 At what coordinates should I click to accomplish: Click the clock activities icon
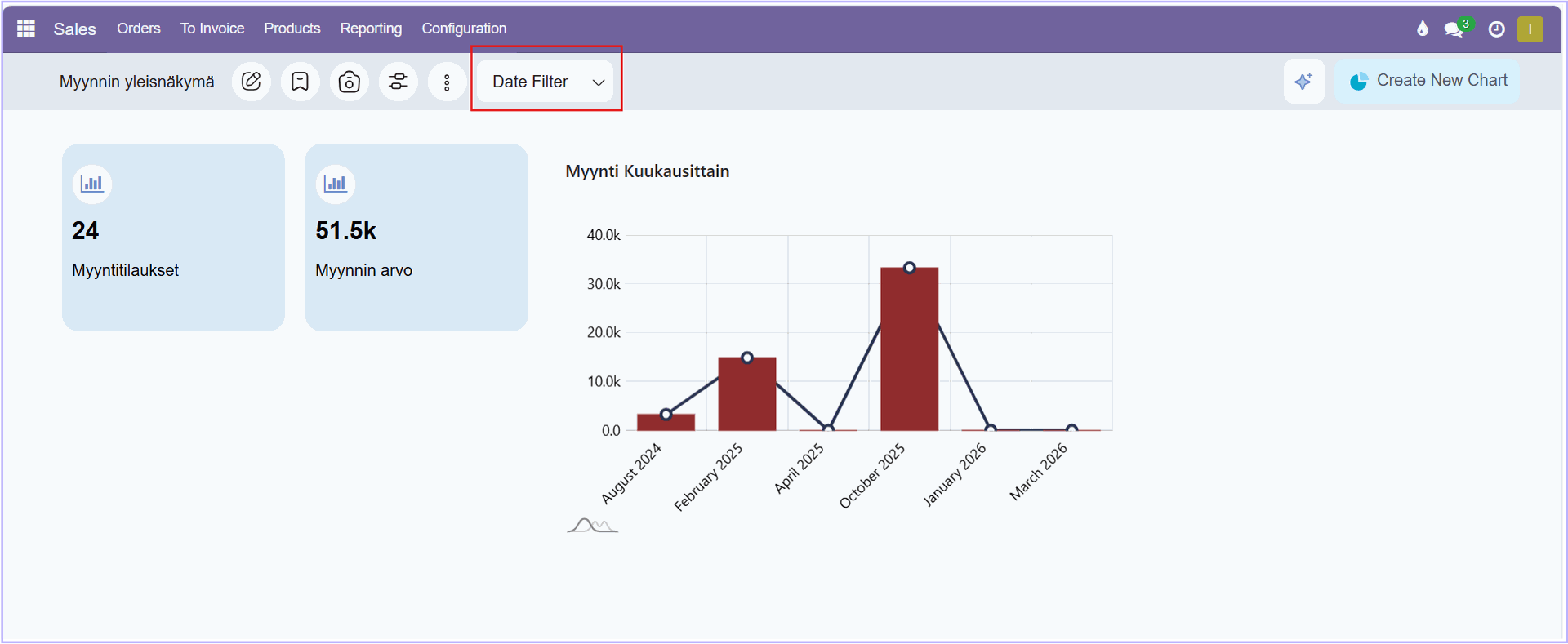point(1496,29)
